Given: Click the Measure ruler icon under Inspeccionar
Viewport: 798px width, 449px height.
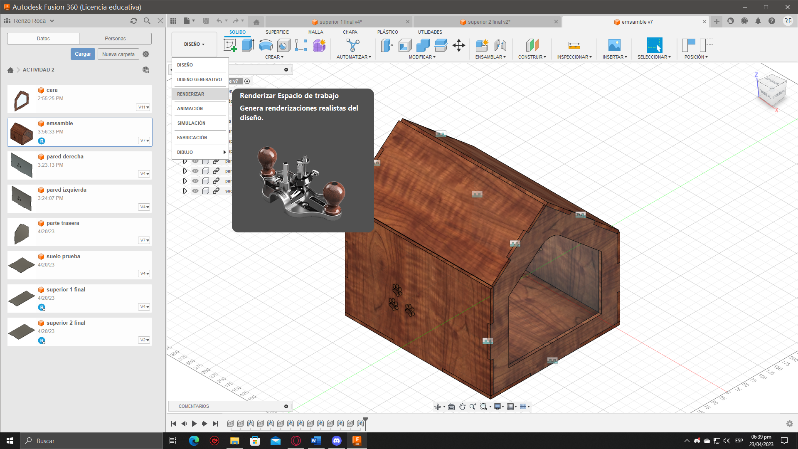Looking at the screenshot, I should (574, 45).
